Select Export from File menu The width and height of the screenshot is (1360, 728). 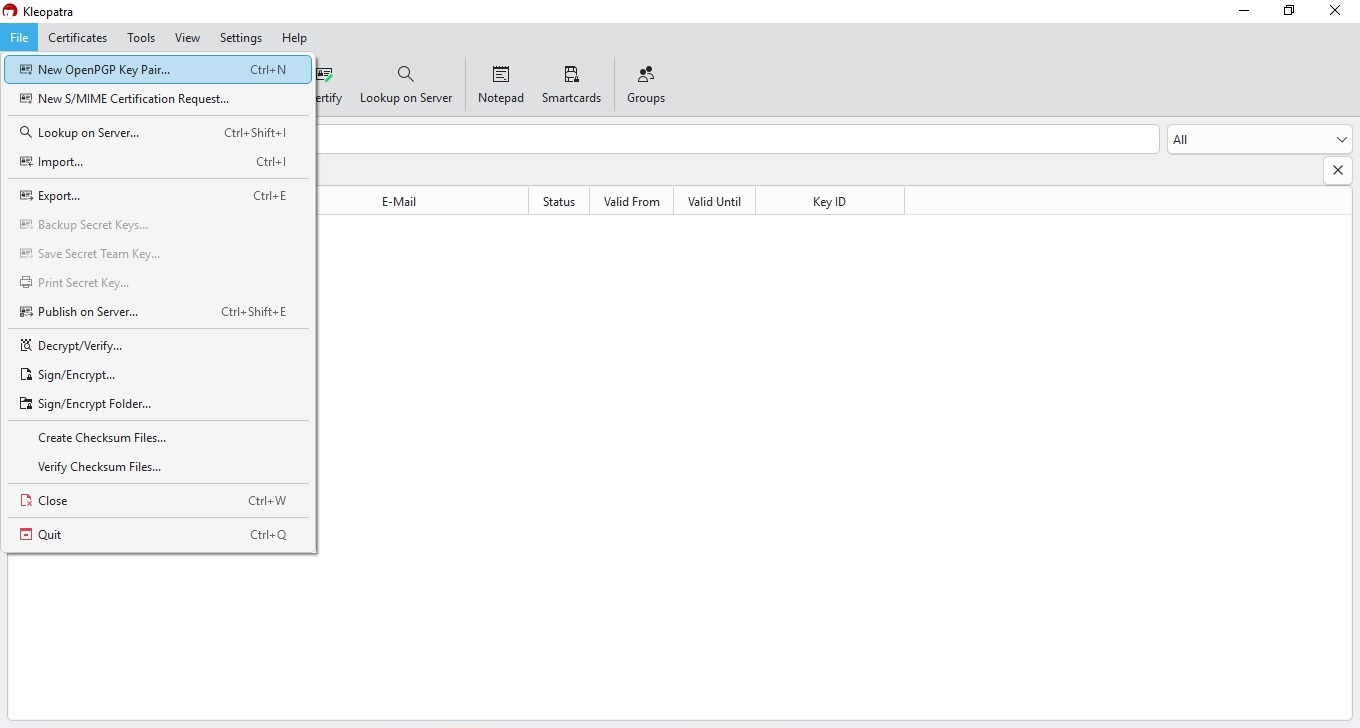tap(158, 196)
